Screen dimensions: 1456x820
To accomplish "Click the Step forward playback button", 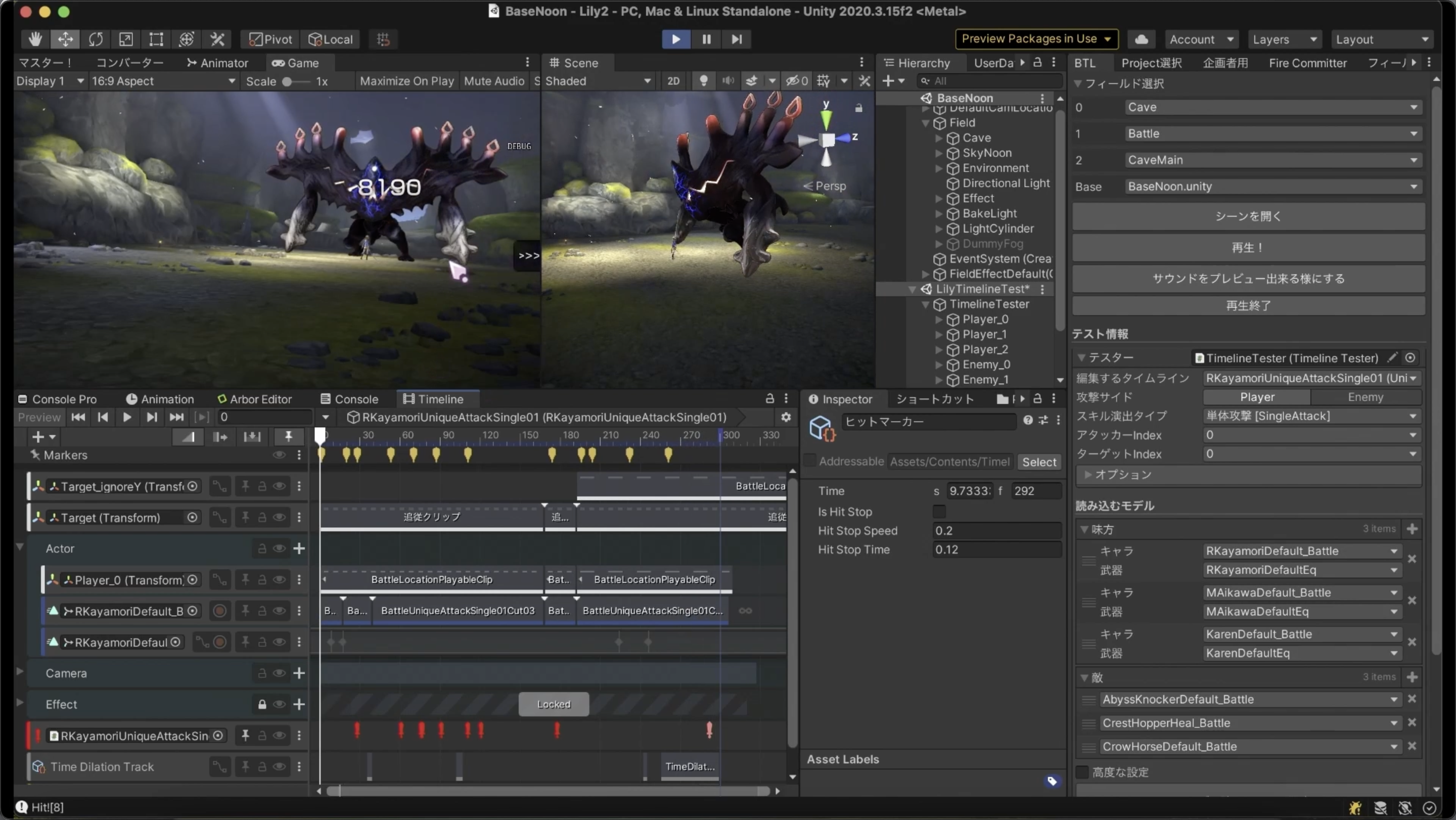I will pyautogui.click(x=737, y=39).
